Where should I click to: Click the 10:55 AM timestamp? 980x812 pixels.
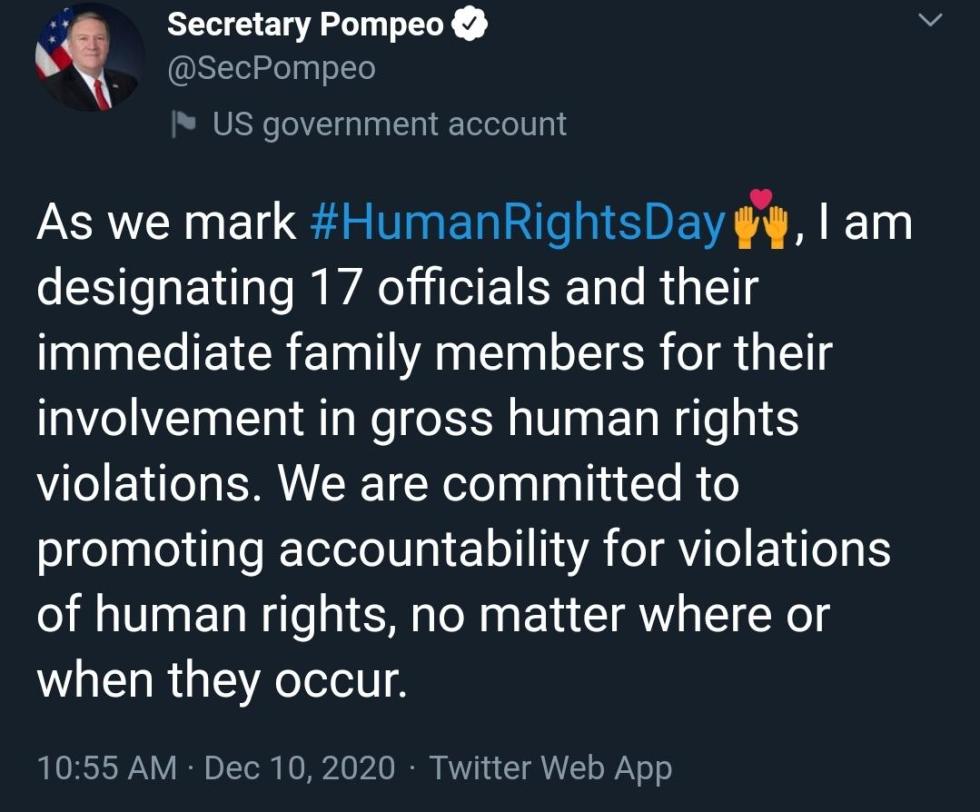pos(107,768)
